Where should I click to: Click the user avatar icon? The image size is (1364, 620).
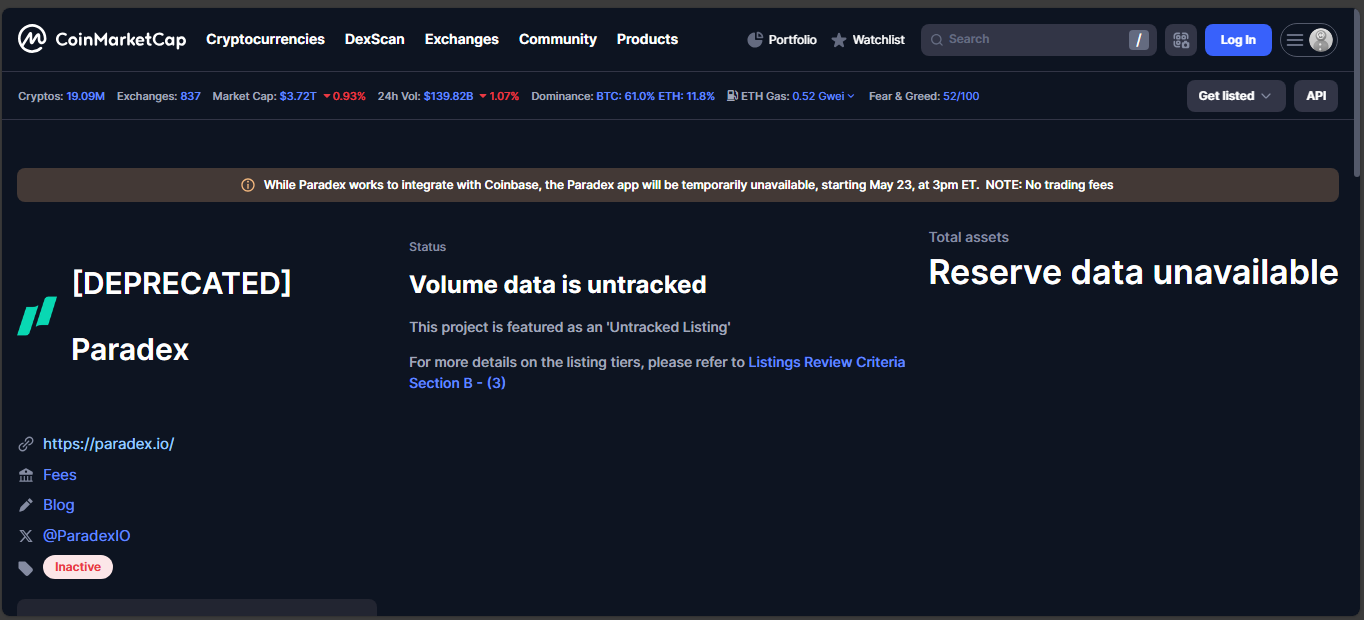[x=1321, y=40]
